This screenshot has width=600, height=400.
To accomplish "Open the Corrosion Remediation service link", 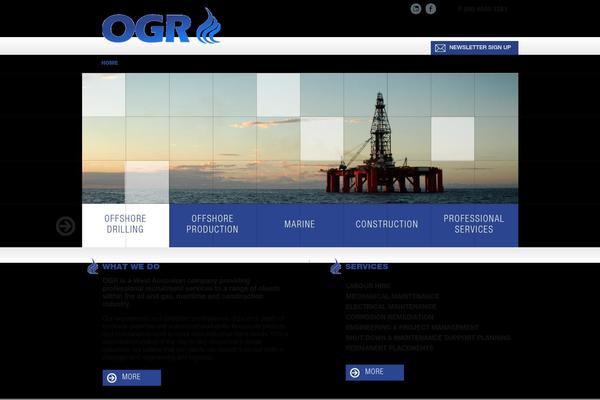I will [x=390, y=317].
